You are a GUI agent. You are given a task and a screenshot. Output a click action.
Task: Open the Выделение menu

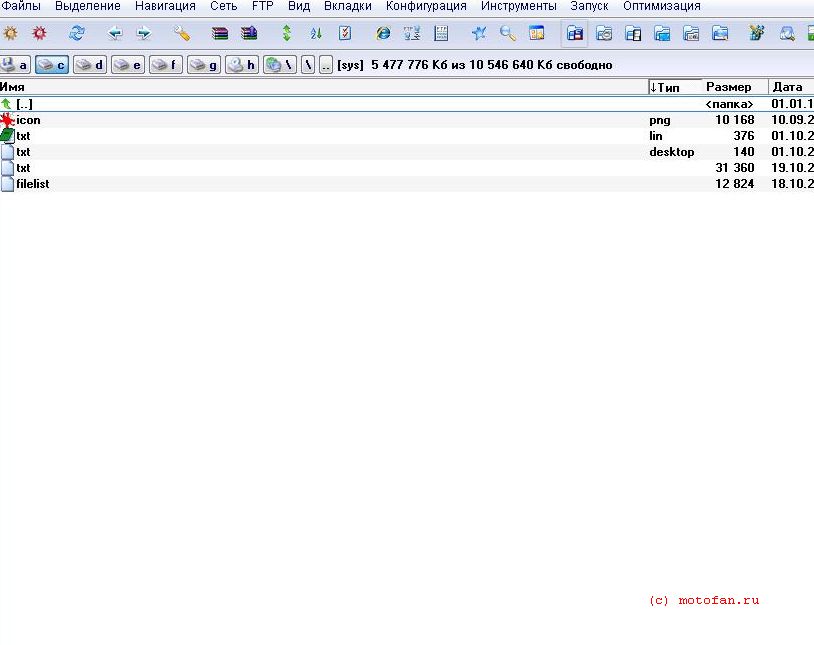tap(88, 6)
